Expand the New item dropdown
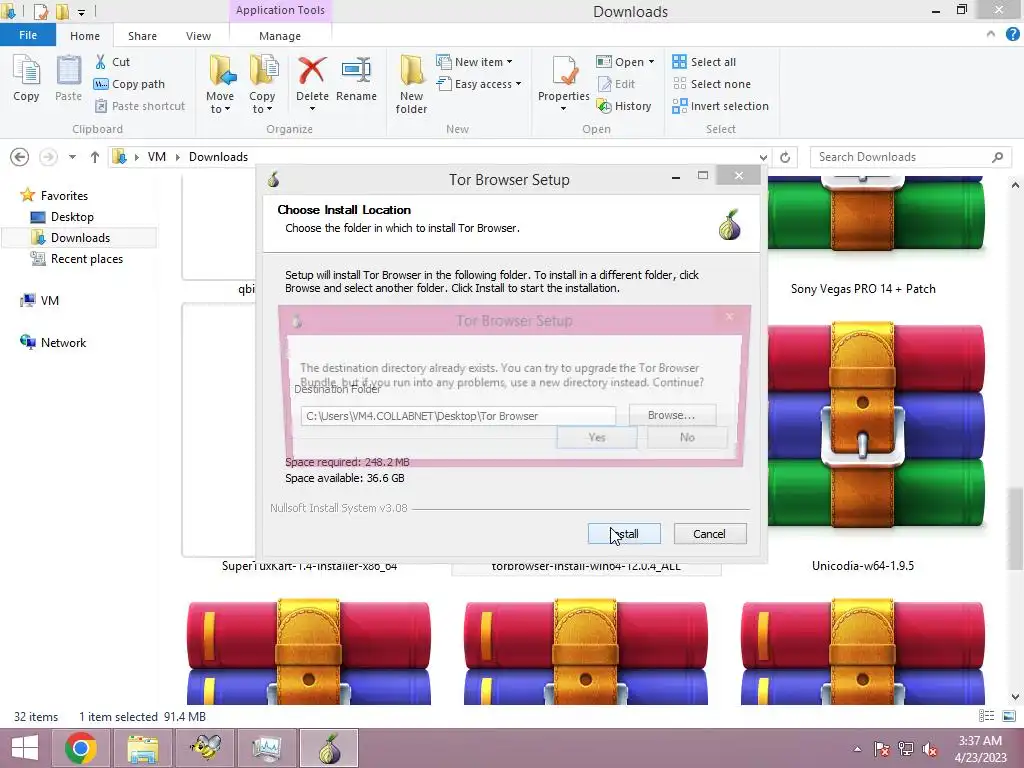The width and height of the screenshot is (1024, 768). click(474, 62)
